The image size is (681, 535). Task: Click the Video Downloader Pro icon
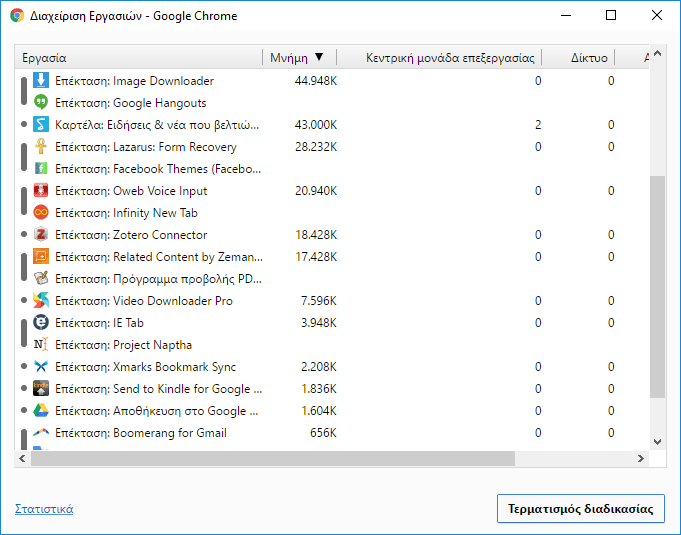click(41, 301)
